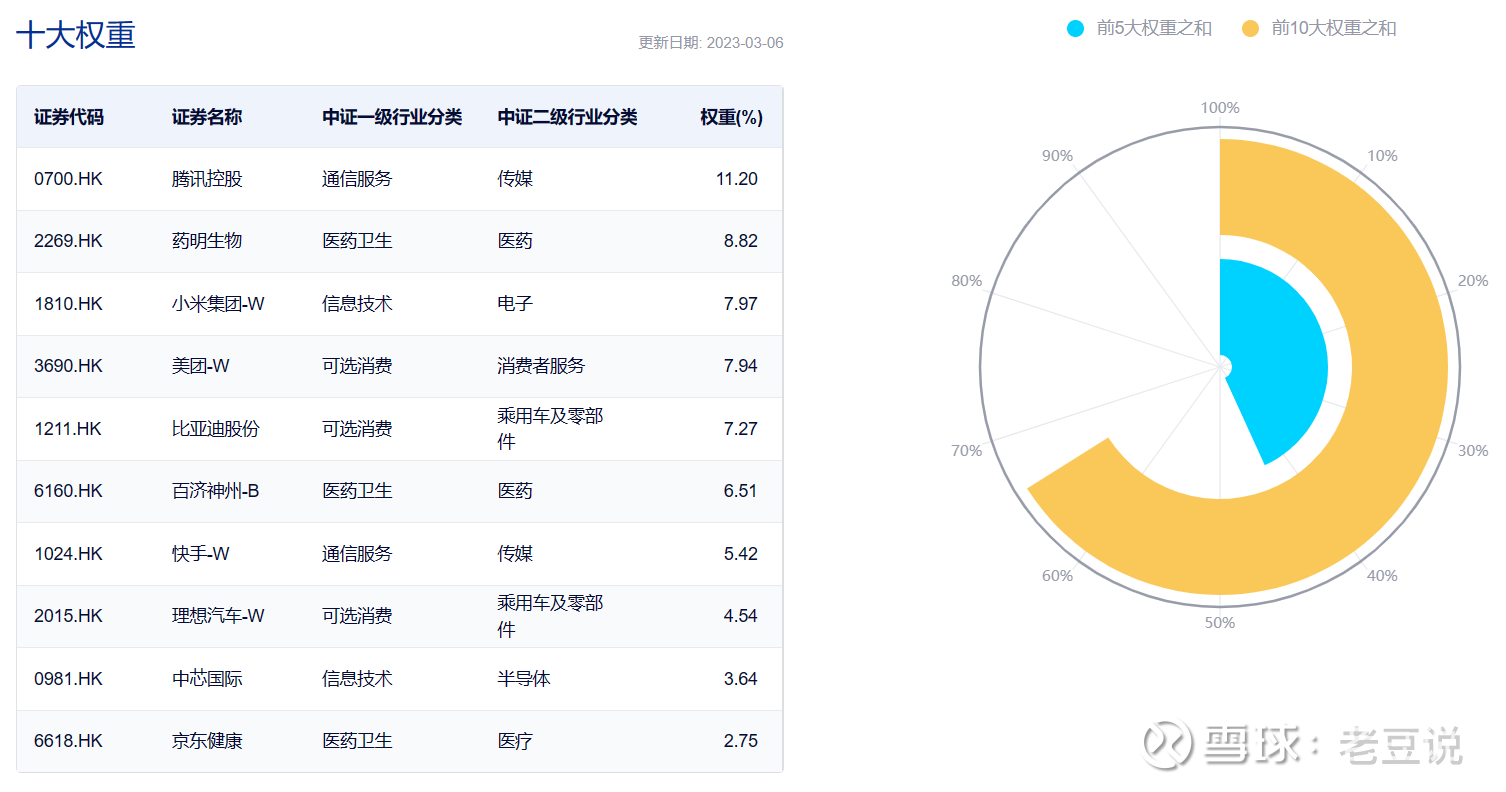Click the 证券代码 column header
This screenshot has height=792, width=1506.
pyautogui.click(x=68, y=117)
